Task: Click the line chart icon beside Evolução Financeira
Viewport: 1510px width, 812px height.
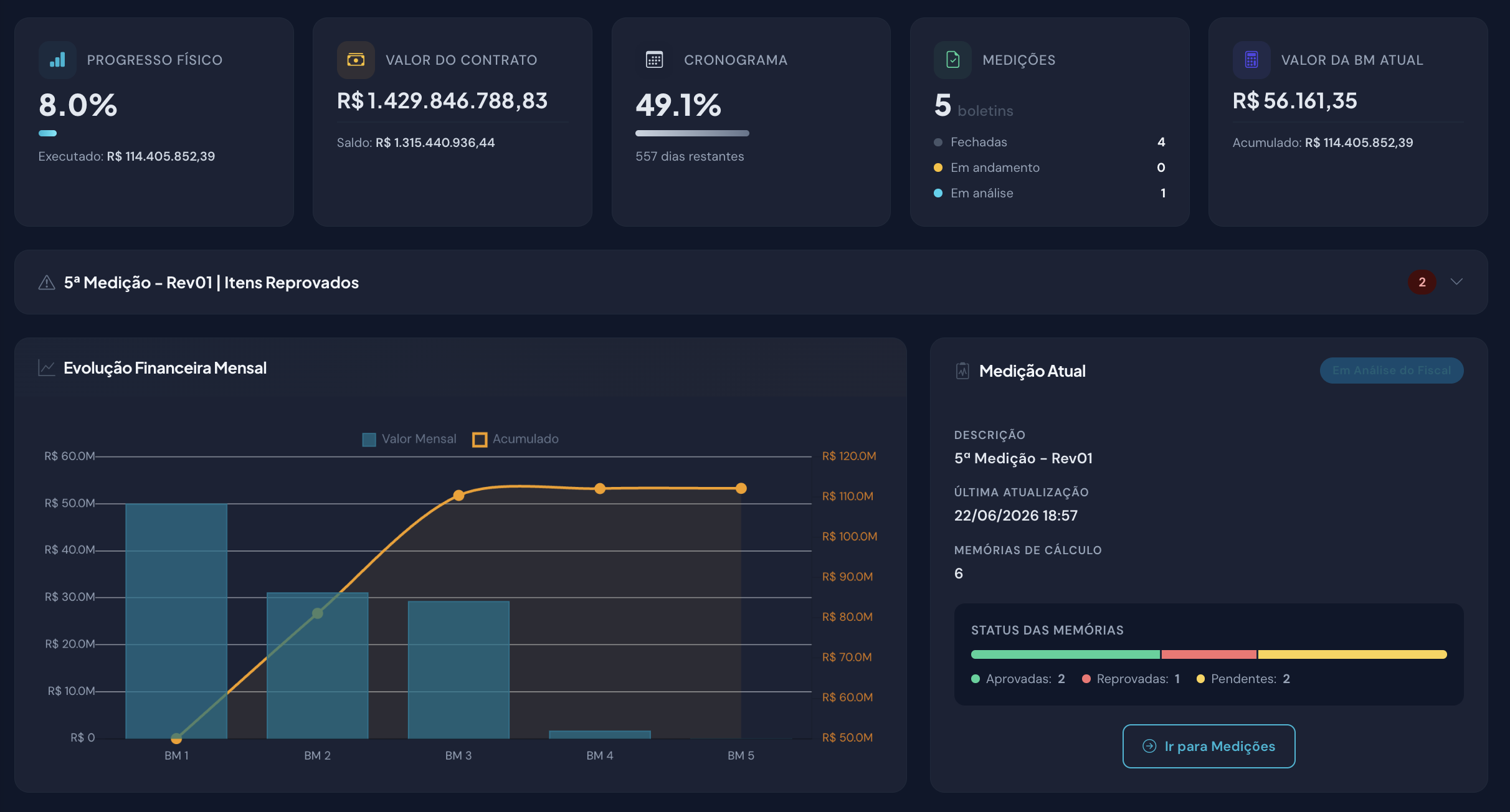Action: pyautogui.click(x=47, y=368)
